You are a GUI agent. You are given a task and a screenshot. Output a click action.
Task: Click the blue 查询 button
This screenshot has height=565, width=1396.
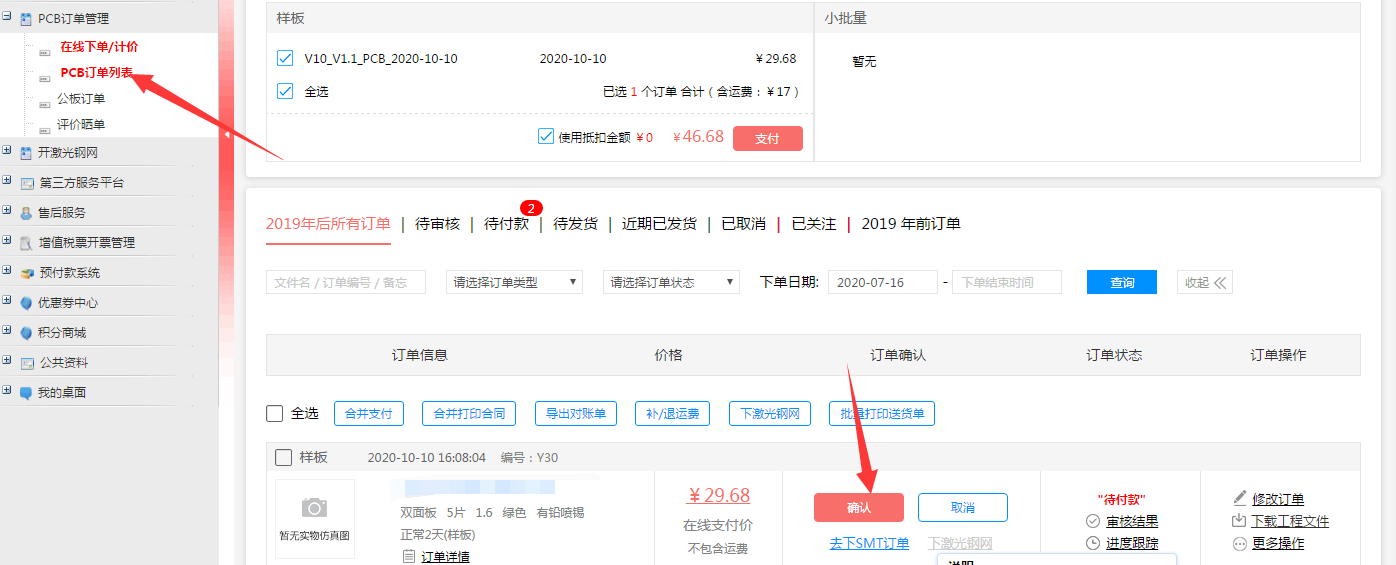tap(1121, 283)
